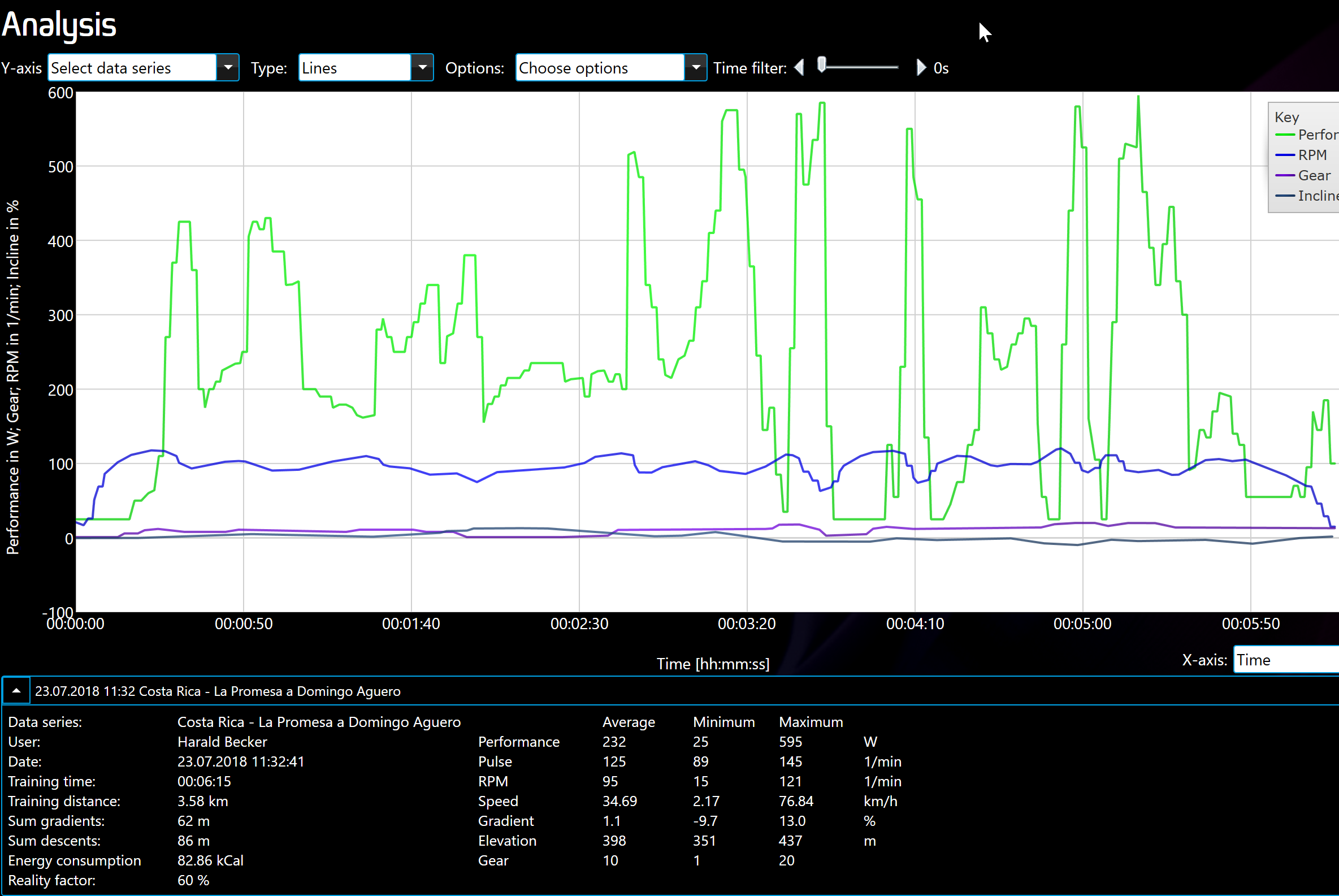Click the 'Gradient' row label

click(505, 821)
